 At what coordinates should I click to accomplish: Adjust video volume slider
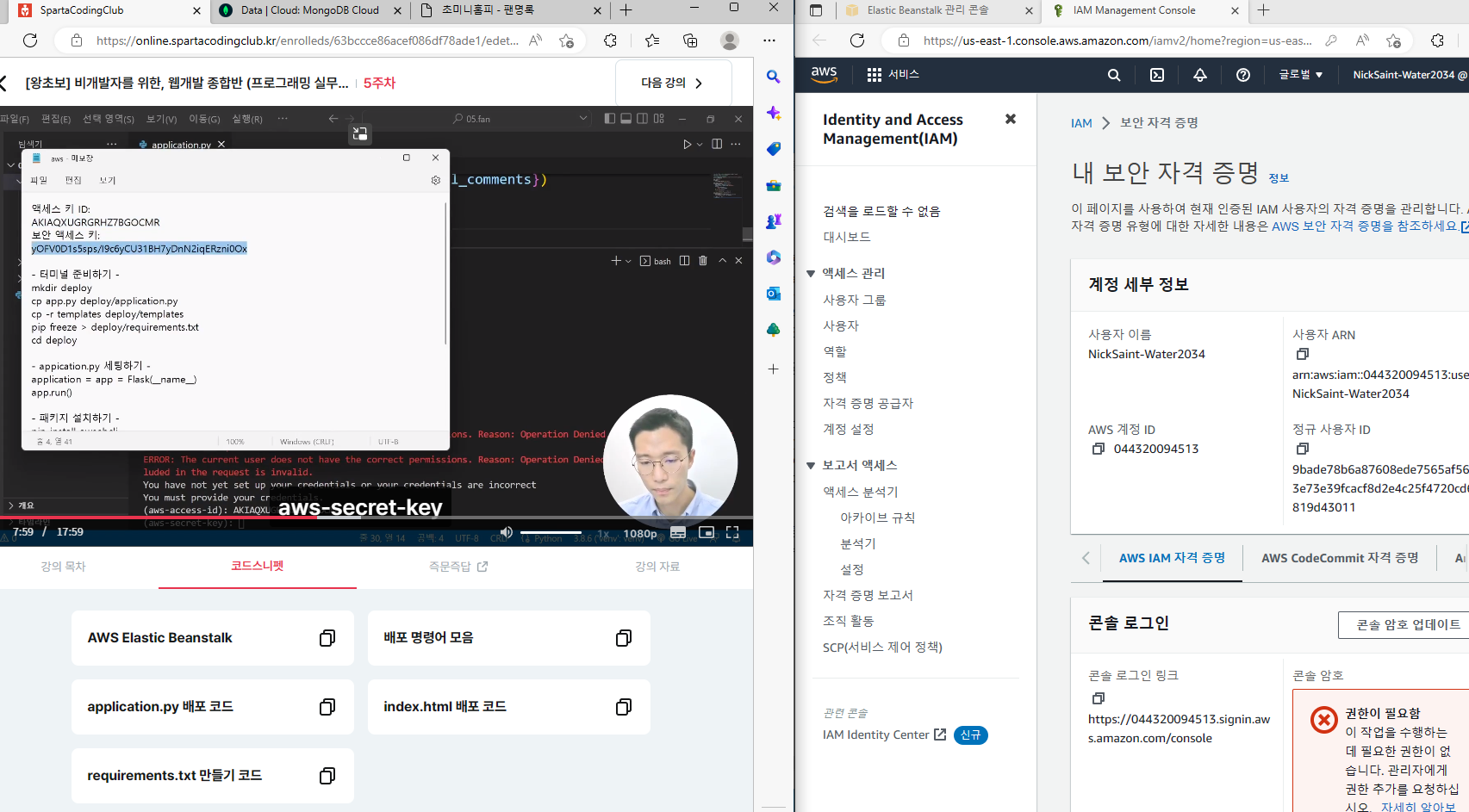point(551,532)
